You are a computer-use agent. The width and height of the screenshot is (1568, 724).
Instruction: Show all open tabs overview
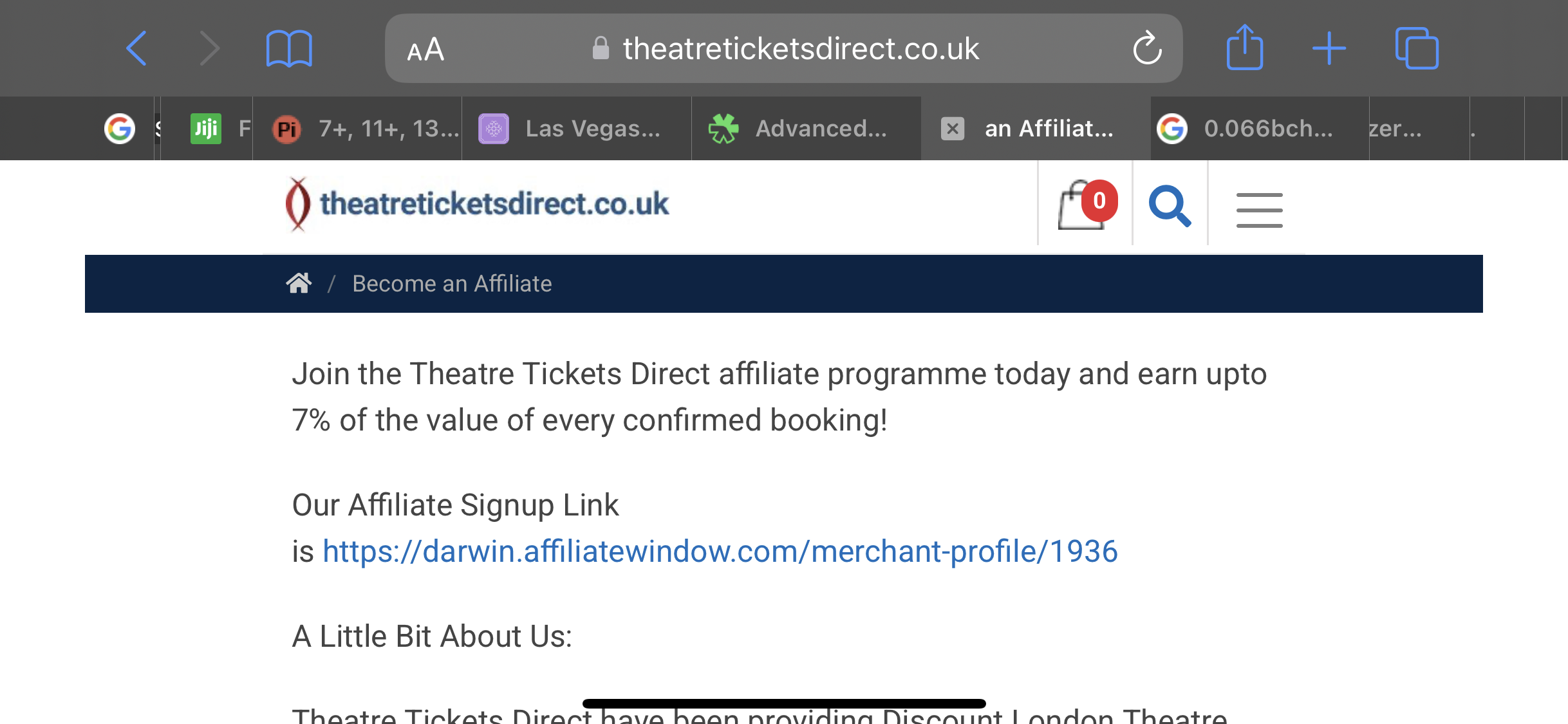click(x=1417, y=48)
